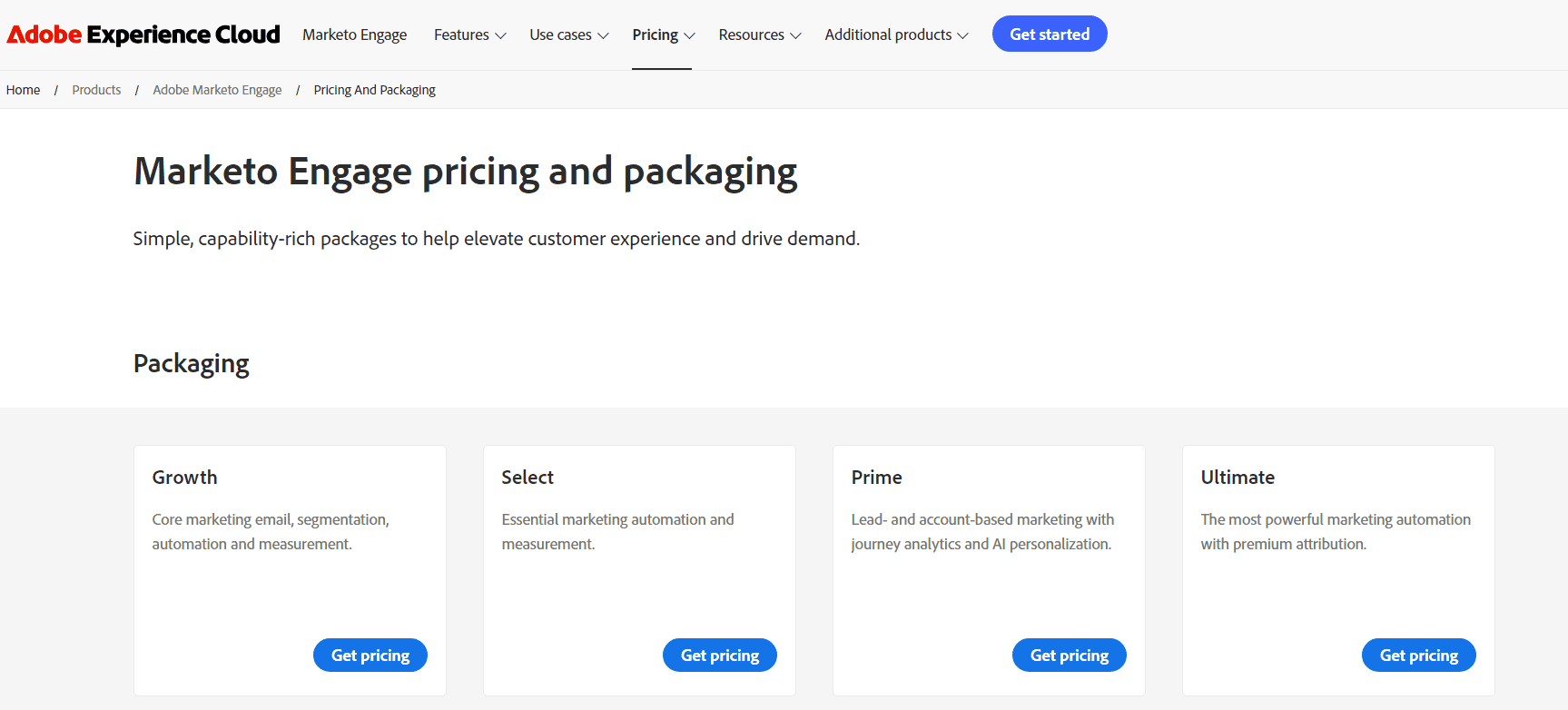Get pricing for the Ultimate package

coord(1419,656)
